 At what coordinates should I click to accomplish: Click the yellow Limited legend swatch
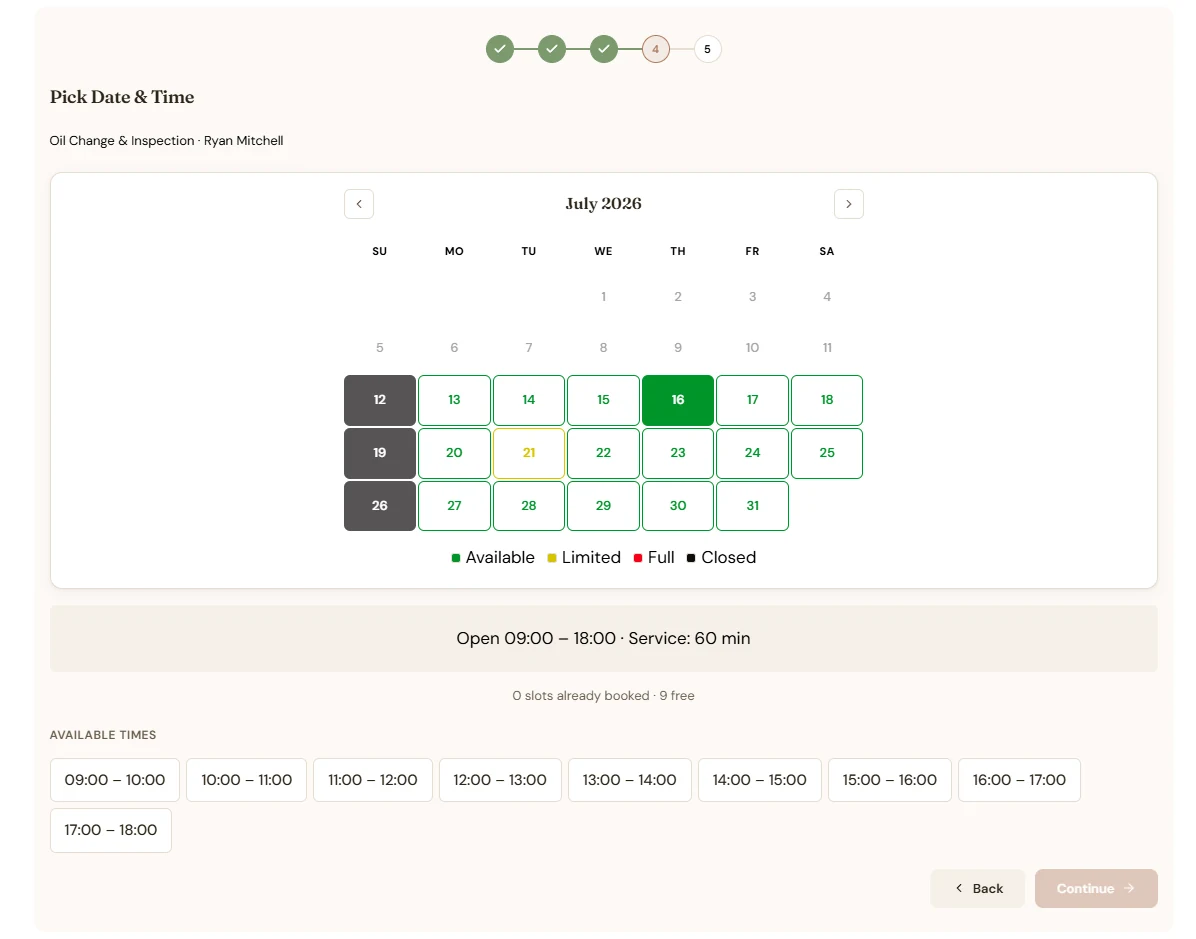(x=551, y=558)
